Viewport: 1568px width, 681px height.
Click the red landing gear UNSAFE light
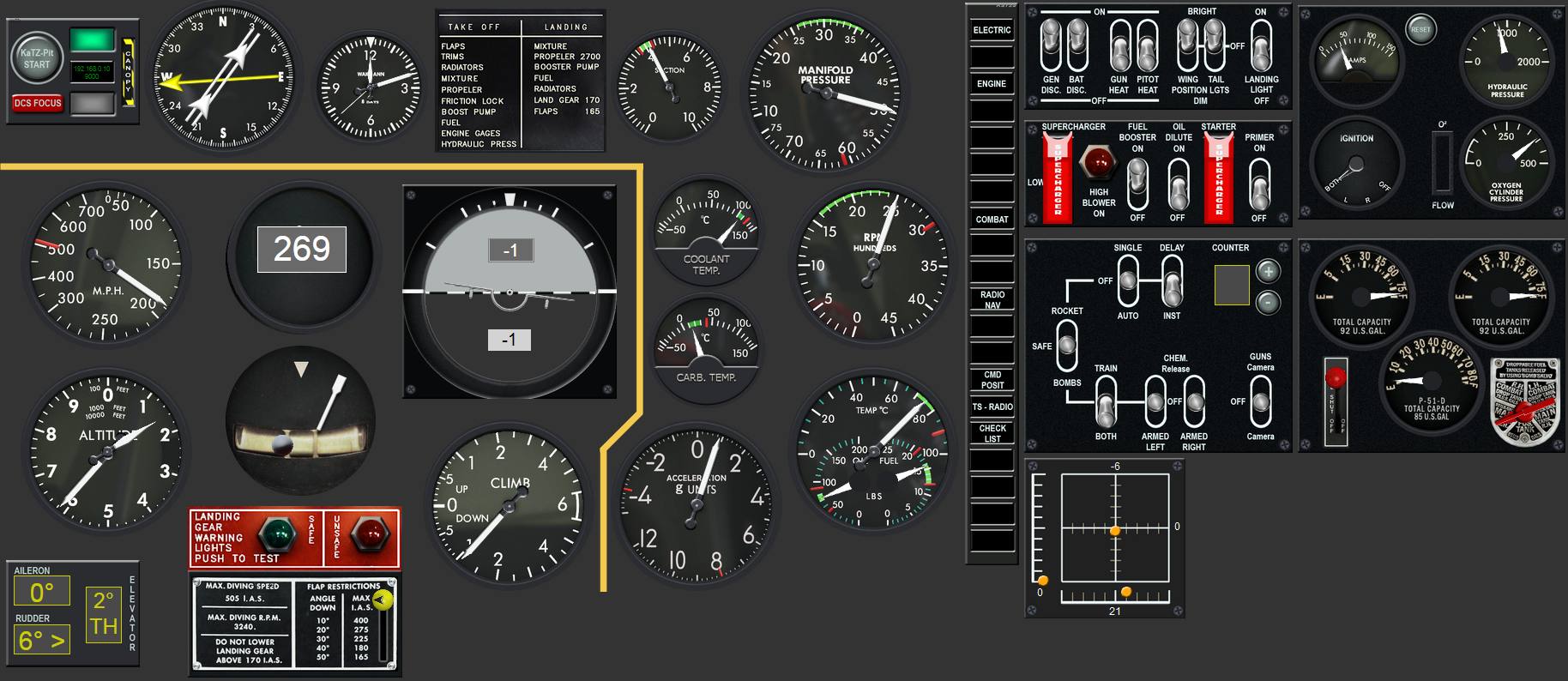(370, 533)
